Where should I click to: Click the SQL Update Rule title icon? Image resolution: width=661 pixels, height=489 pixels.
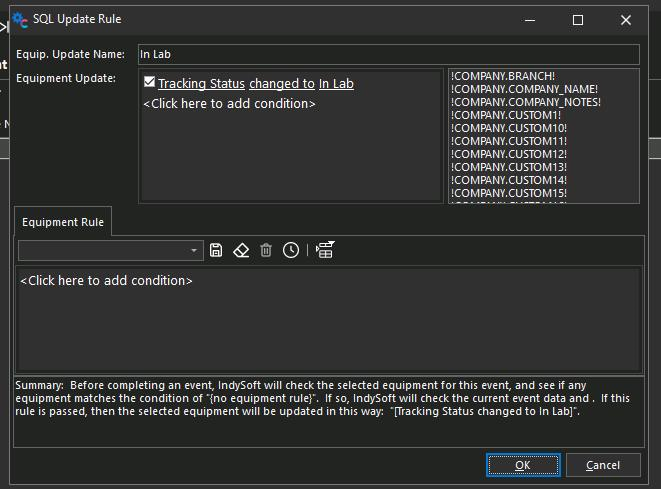click(x=20, y=20)
